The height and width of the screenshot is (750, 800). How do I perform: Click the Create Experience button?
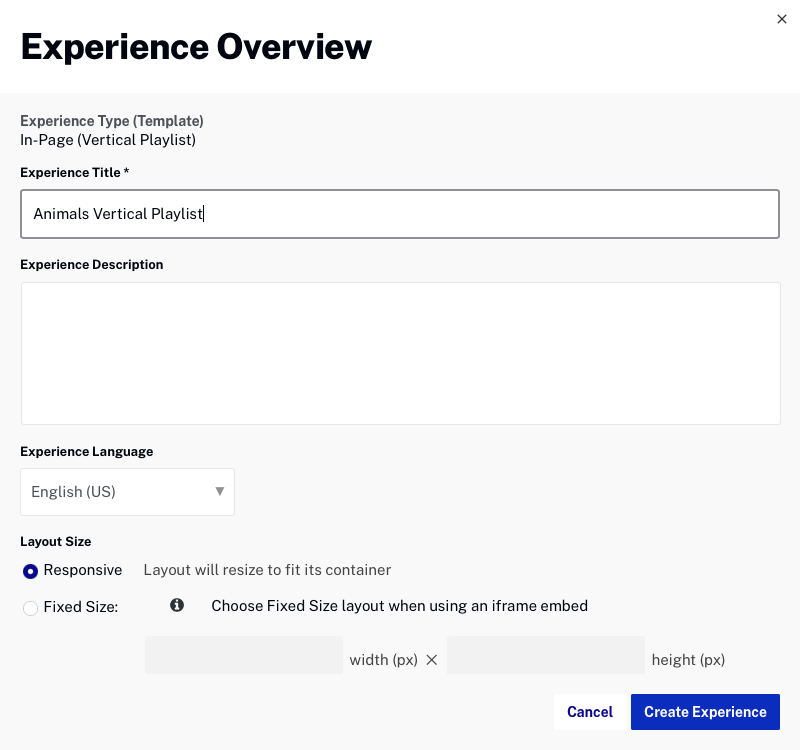(x=705, y=712)
